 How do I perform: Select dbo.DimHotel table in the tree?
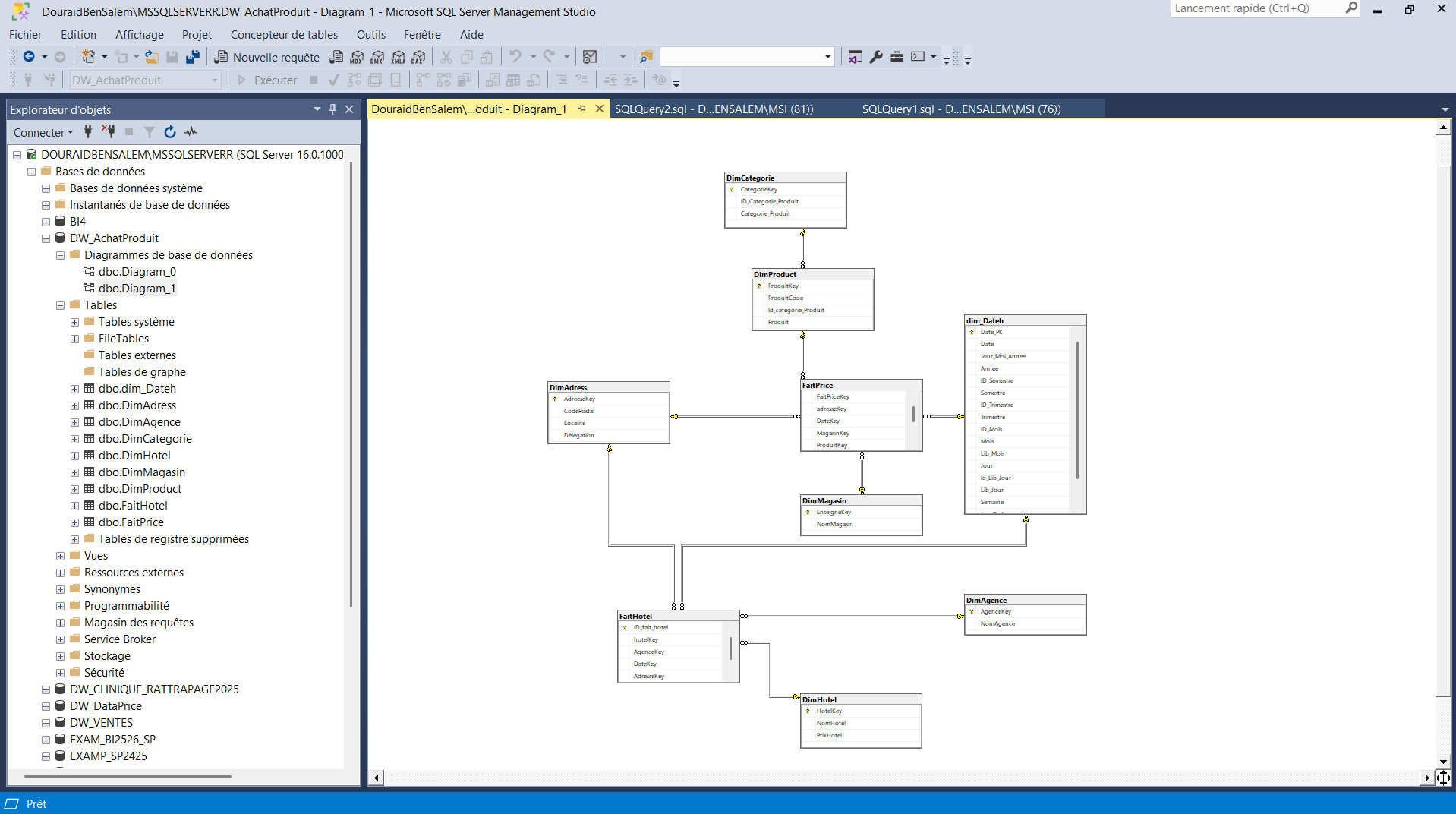(134, 456)
